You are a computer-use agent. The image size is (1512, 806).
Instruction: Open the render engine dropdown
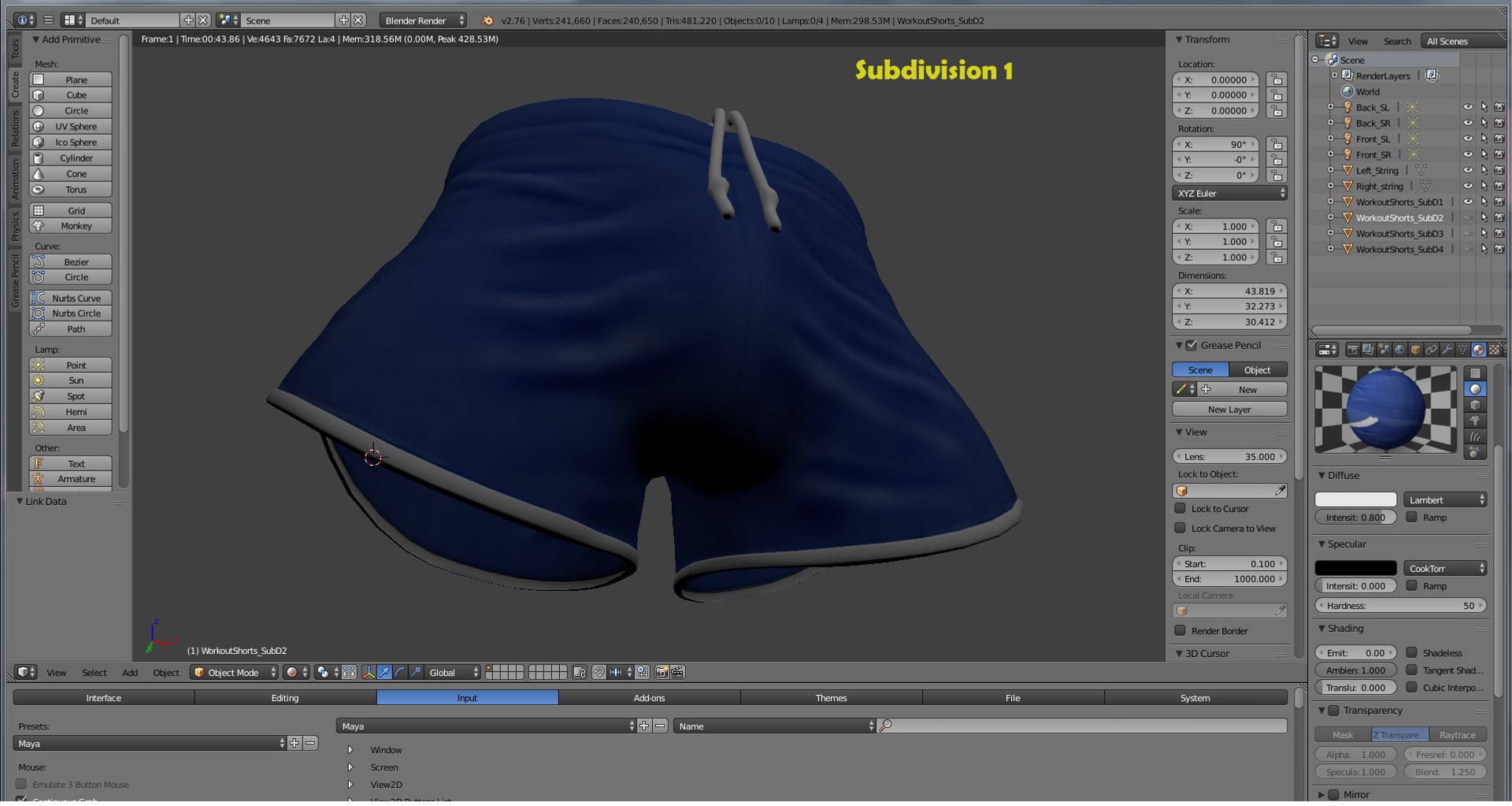[x=424, y=20]
